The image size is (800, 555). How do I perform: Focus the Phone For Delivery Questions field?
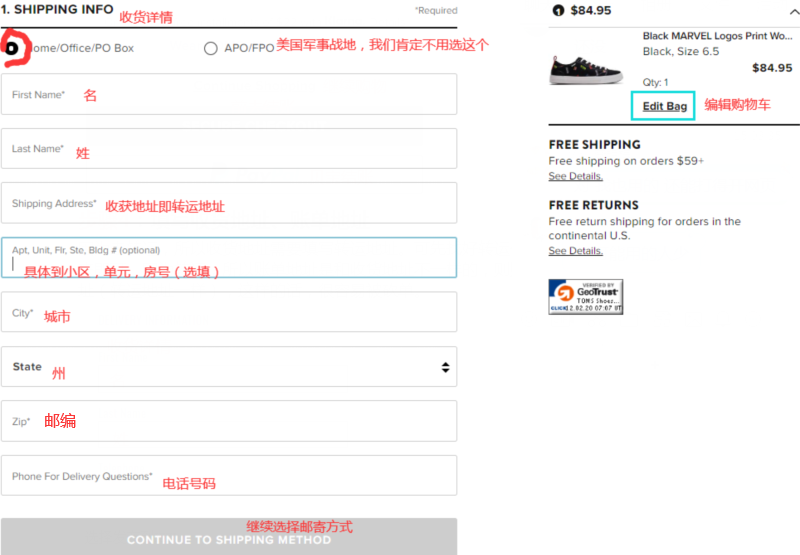pos(229,476)
